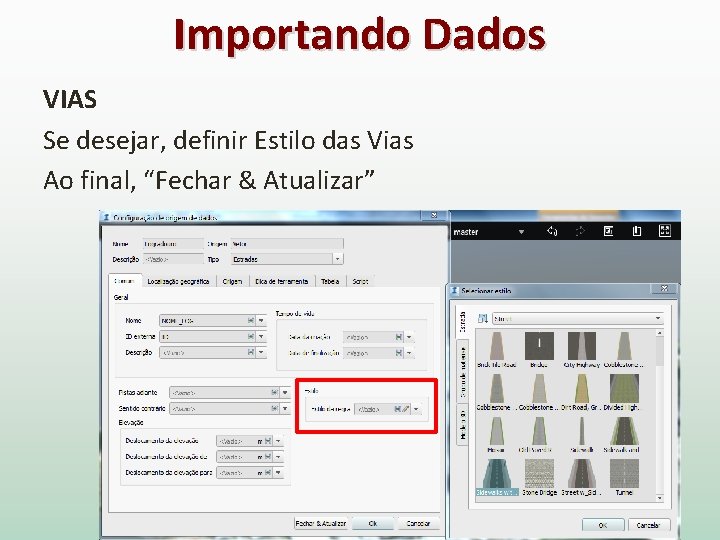Image resolution: width=720 pixels, height=540 pixels.
Task: Click Cancelar in the Selecionar estilo dialog
Action: tap(649, 524)
